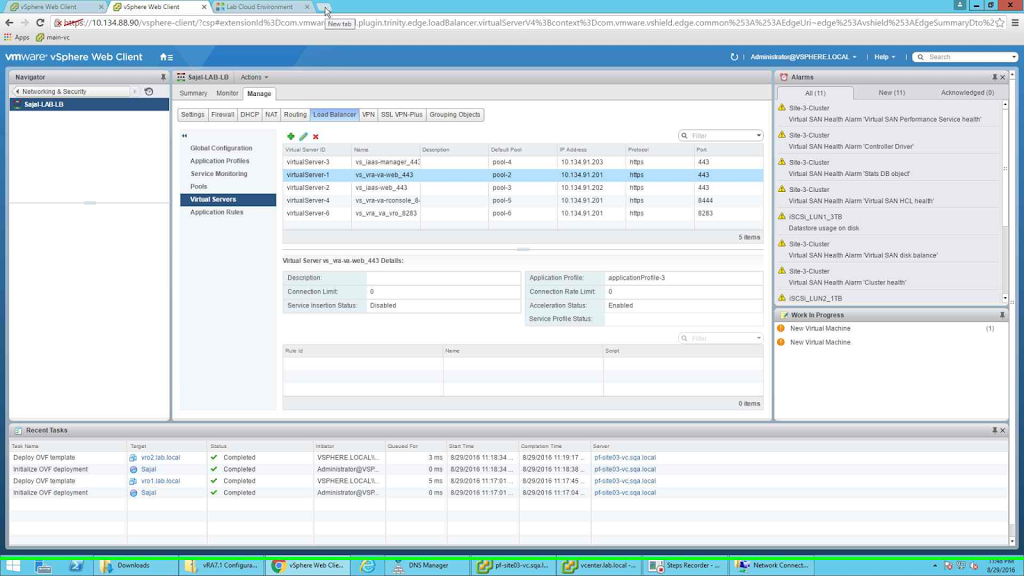Open Service Monitoring section

click(x=219, y=174)
